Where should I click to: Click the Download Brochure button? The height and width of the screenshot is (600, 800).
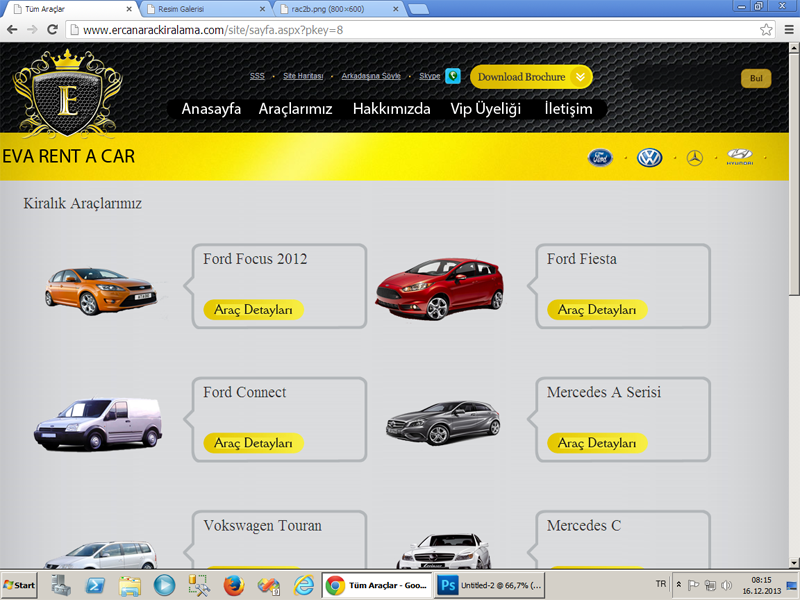[x=531, y=77]
